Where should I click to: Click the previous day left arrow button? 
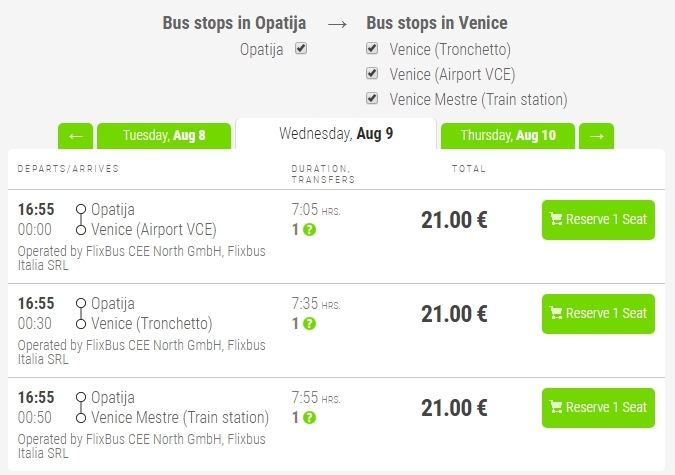tap(75, 136)
